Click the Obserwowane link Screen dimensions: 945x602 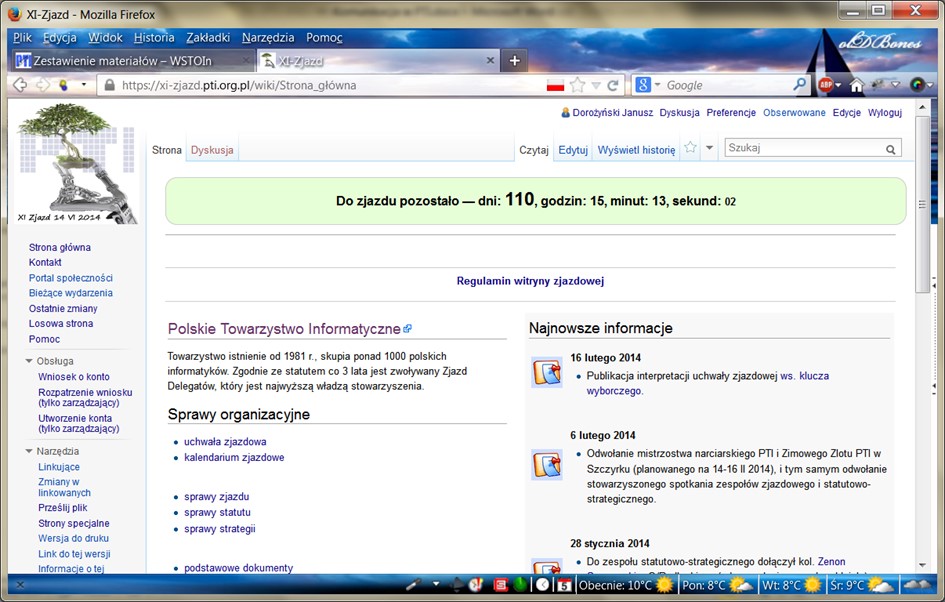click(x=794, y=113)
